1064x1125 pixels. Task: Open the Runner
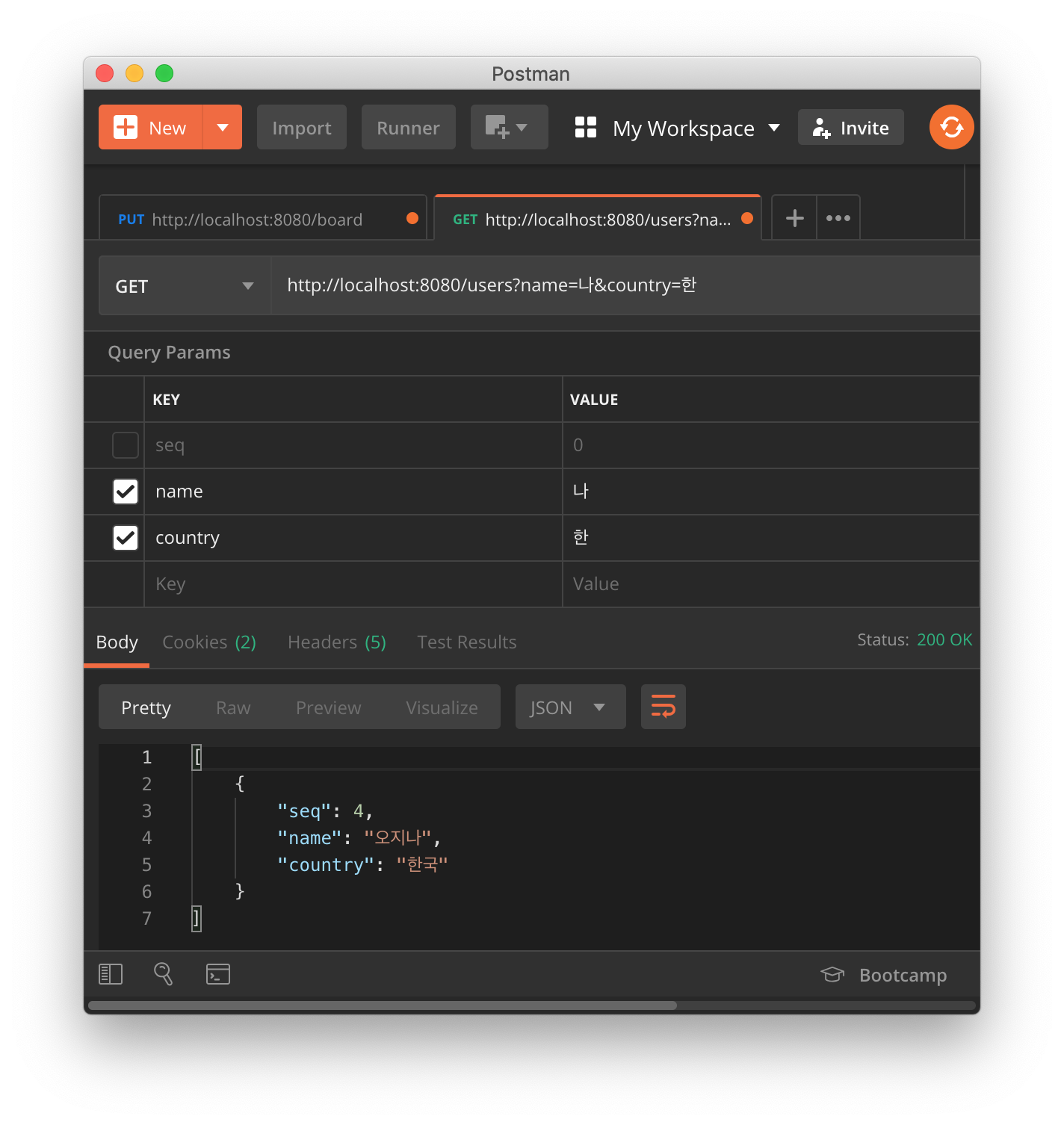(x=408, y=127)
